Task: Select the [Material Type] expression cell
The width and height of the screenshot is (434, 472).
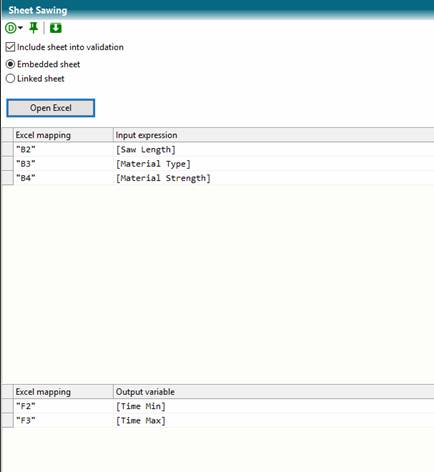Action: pyautogui.click(x=274, y=164)
